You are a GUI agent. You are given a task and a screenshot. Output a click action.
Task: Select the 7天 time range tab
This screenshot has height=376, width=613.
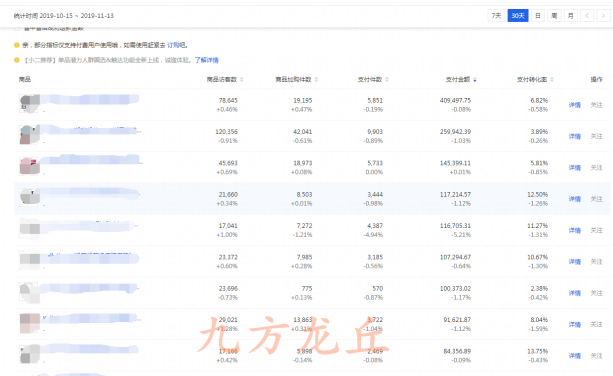(x=496, y=16)
